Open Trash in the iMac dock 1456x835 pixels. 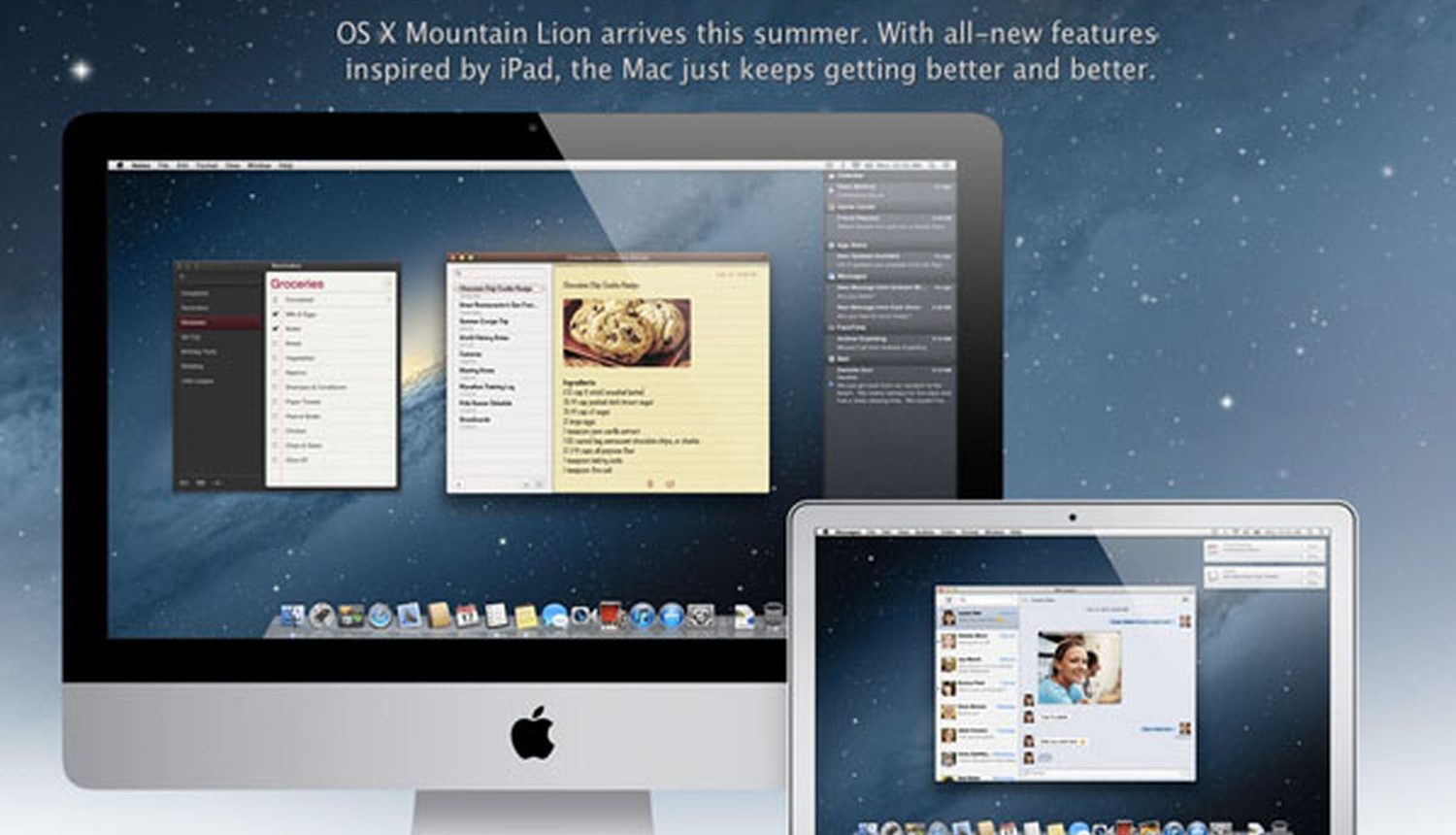point(773,616)
